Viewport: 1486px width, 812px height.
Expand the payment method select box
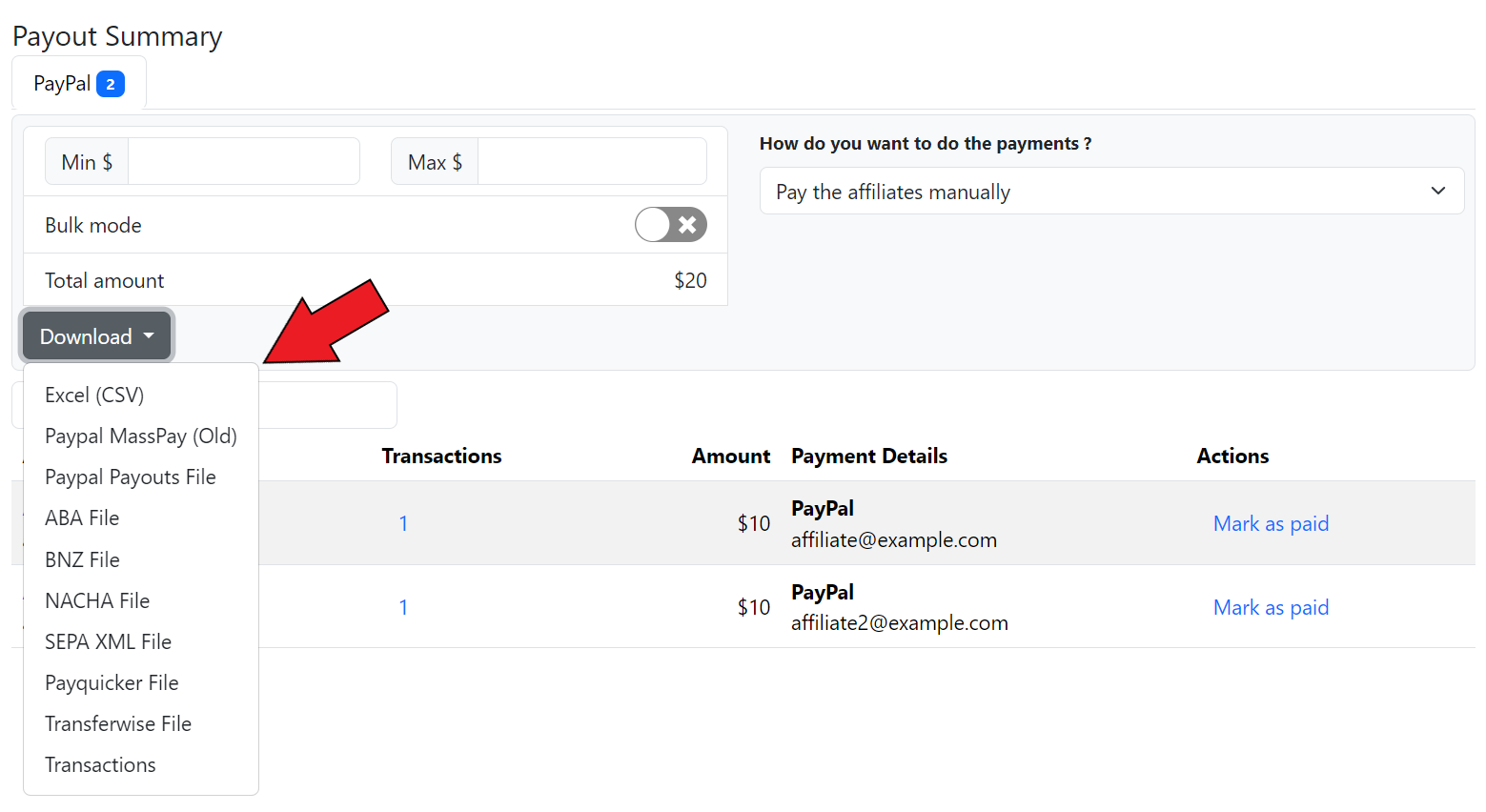coord(1110,192)
